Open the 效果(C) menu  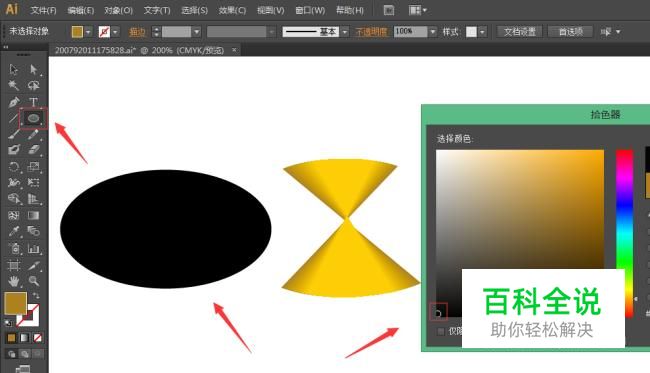tap(232, 10)
